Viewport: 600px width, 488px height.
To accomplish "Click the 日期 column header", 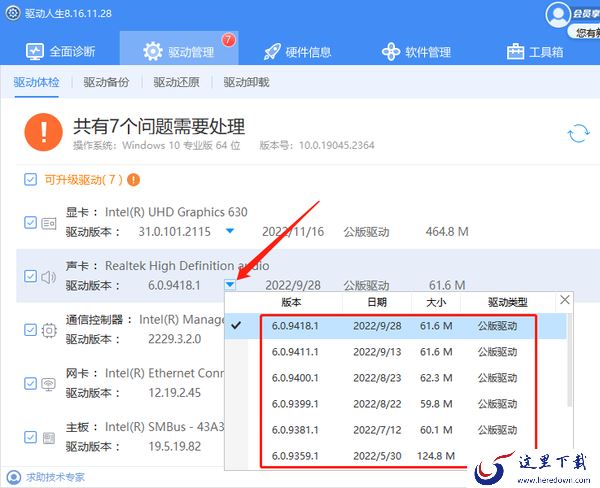I will (377, 302).
